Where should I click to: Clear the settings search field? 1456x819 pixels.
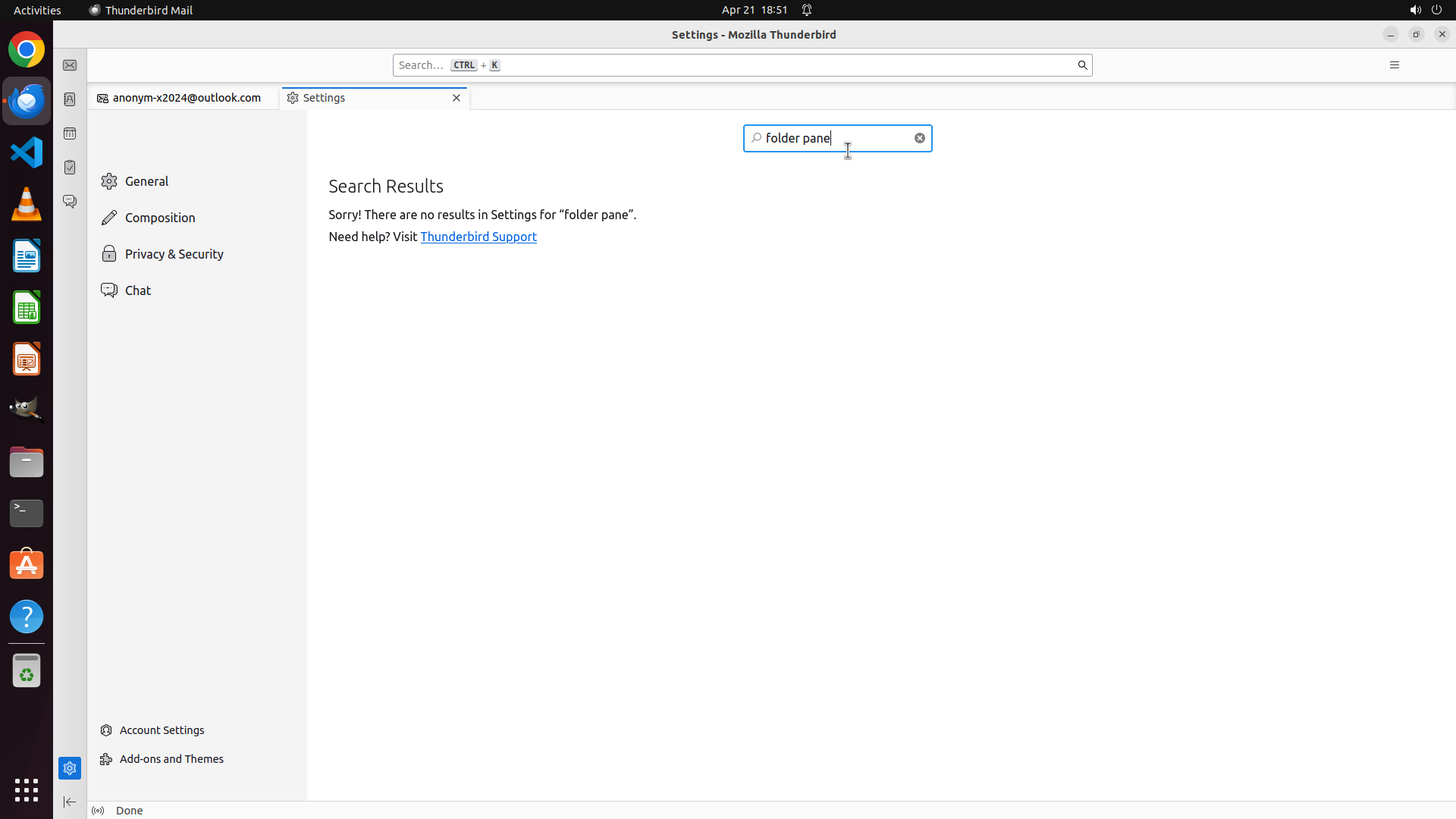pyautogui.click(x=919, y=138)
